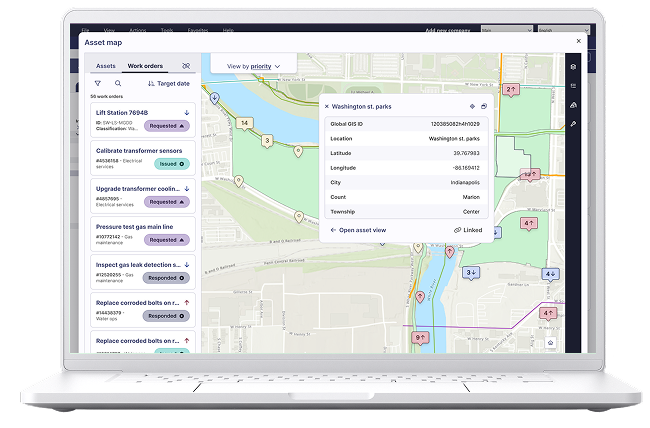Open the warning triangle icon in dark sidebar
The image size is (650, 428).
tap(573, 105)
